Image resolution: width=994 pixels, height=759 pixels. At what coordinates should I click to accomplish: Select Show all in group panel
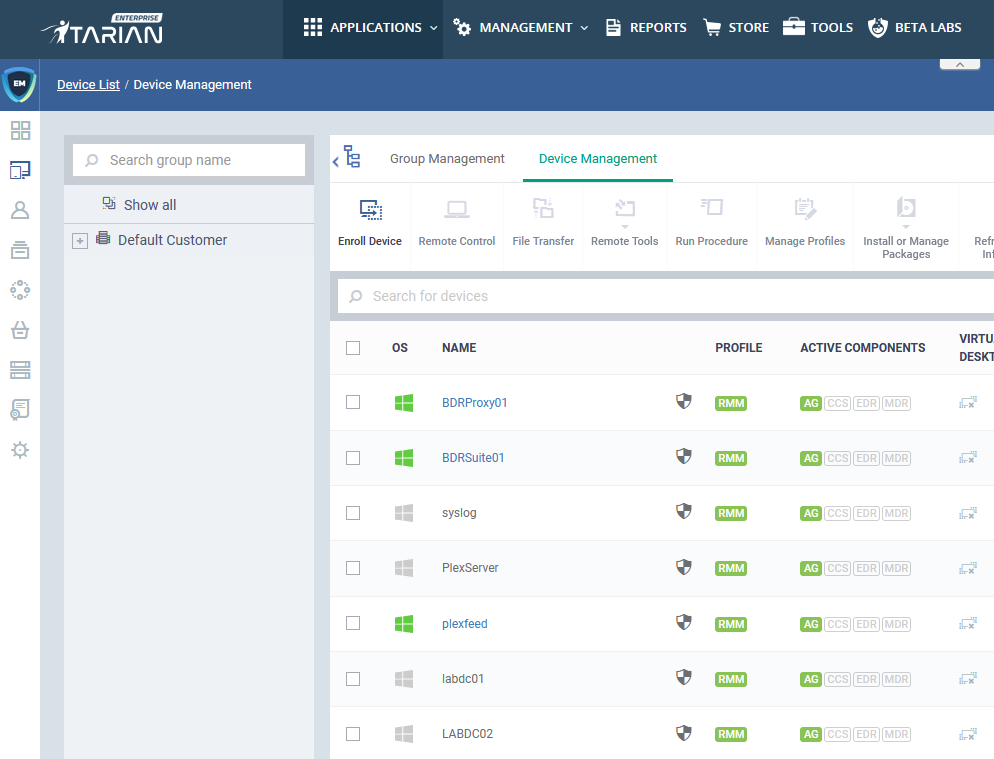150,205
